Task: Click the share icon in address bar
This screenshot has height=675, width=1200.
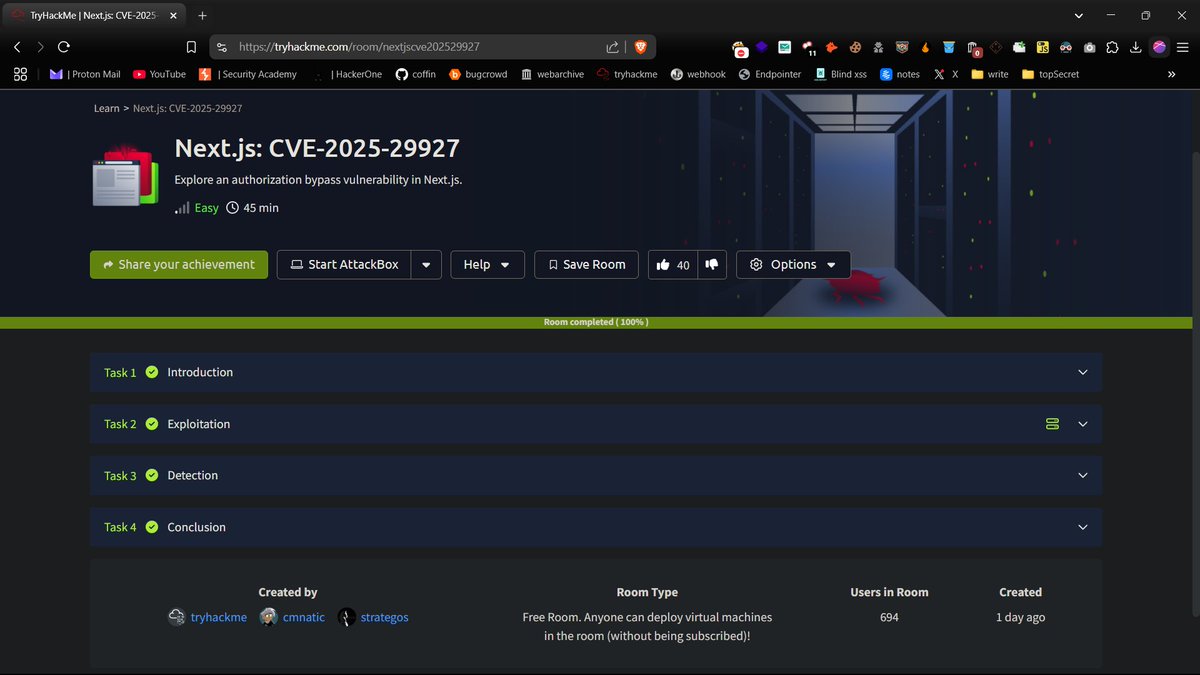Action: click(x=613, y=47)
